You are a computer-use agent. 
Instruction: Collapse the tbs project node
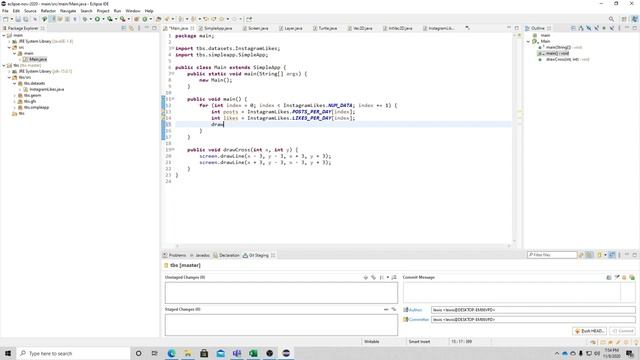[x=4, y=65]
